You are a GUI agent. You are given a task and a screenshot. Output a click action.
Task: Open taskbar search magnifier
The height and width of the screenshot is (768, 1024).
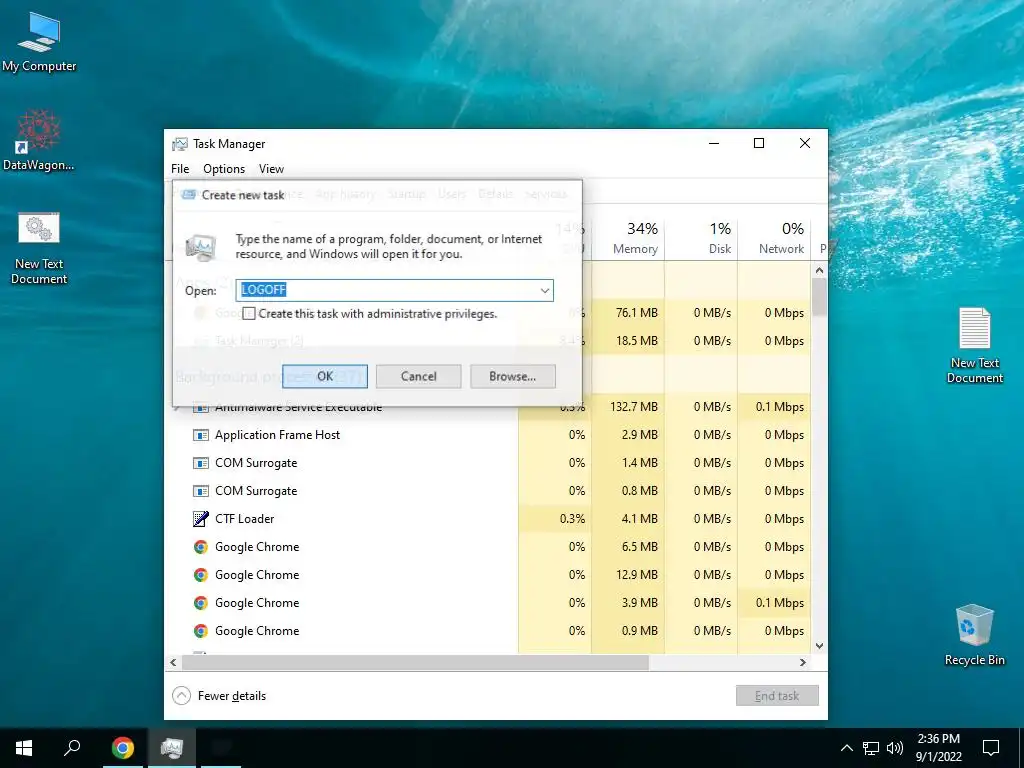(x=72, y=748)
